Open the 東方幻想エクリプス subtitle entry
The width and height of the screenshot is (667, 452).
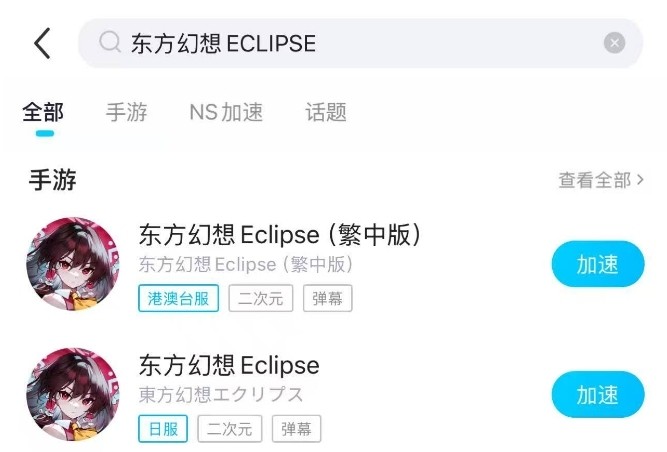point(221,394)
